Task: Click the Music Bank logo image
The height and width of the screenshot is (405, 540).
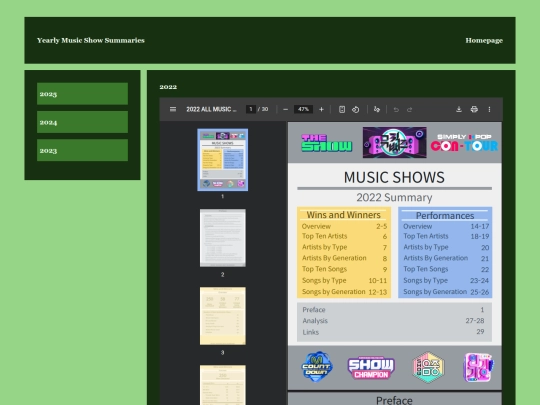Action: click(394, 143)
